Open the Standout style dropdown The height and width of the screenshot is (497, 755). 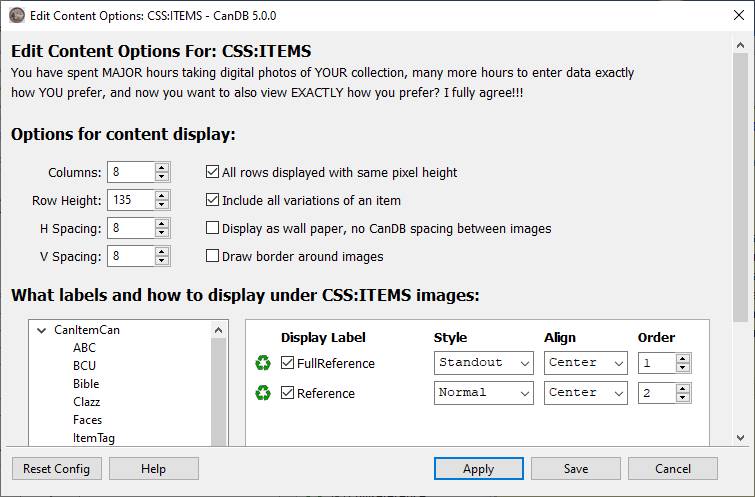click(x=483, y=363)
